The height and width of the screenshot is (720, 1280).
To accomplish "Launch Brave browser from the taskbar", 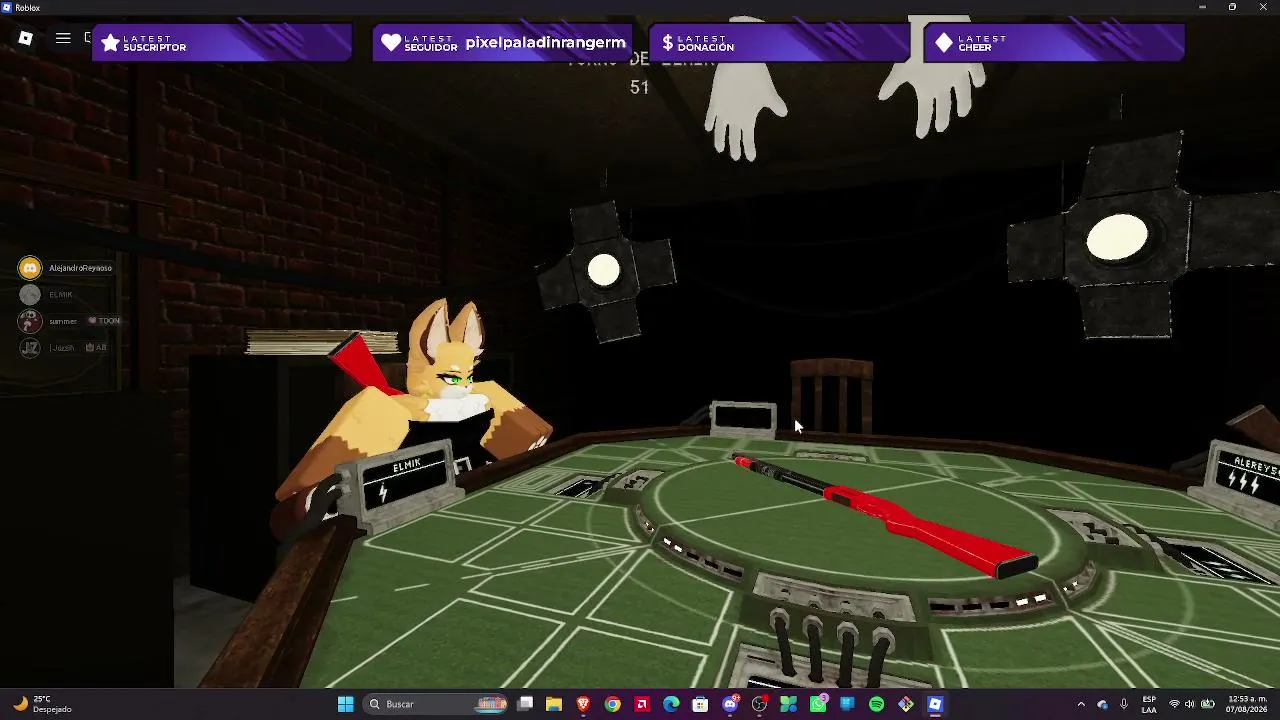I will click(x=583, y=704).
